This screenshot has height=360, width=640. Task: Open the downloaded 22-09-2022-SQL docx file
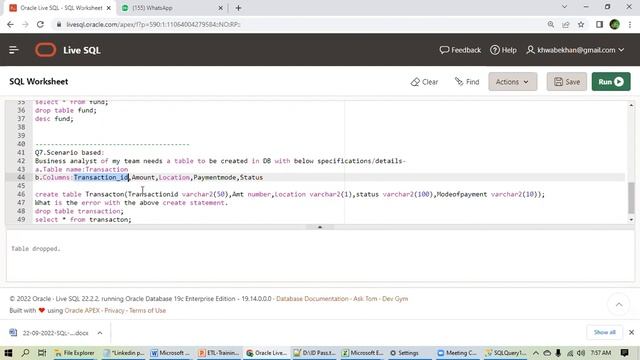tap(49, 333)
